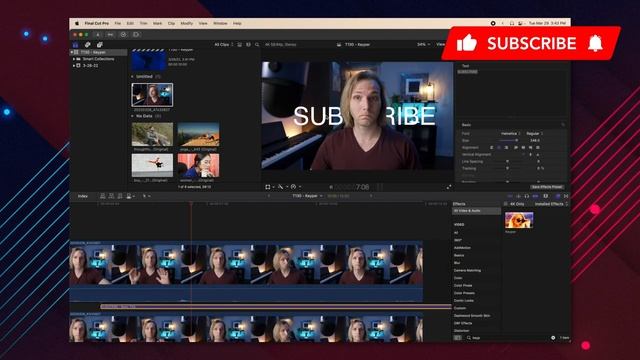640x360 pixels.
Task: Open the Apple menu
Action: point(76,24)
